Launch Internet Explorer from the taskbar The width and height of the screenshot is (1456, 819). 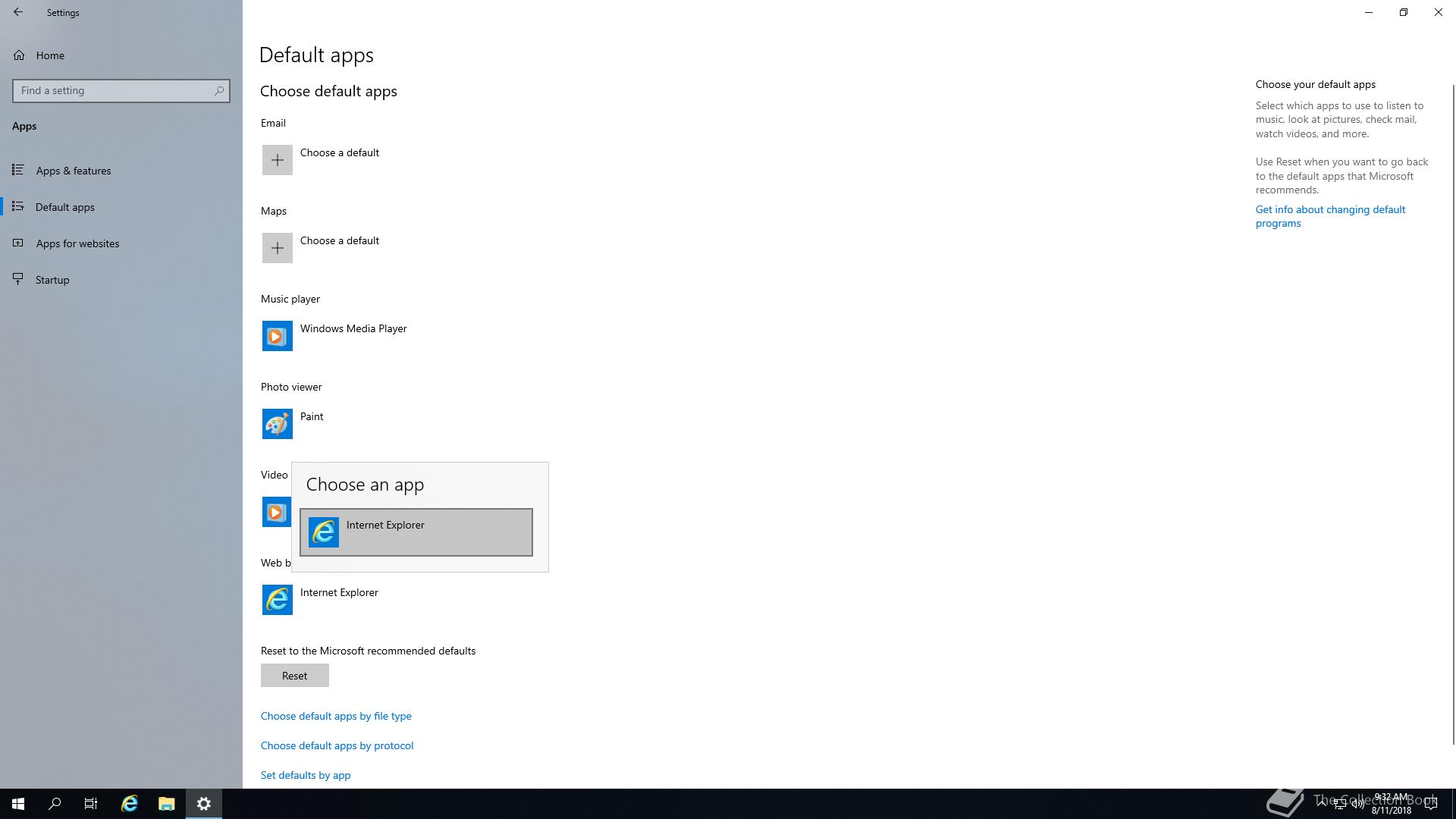pos(130,804)
